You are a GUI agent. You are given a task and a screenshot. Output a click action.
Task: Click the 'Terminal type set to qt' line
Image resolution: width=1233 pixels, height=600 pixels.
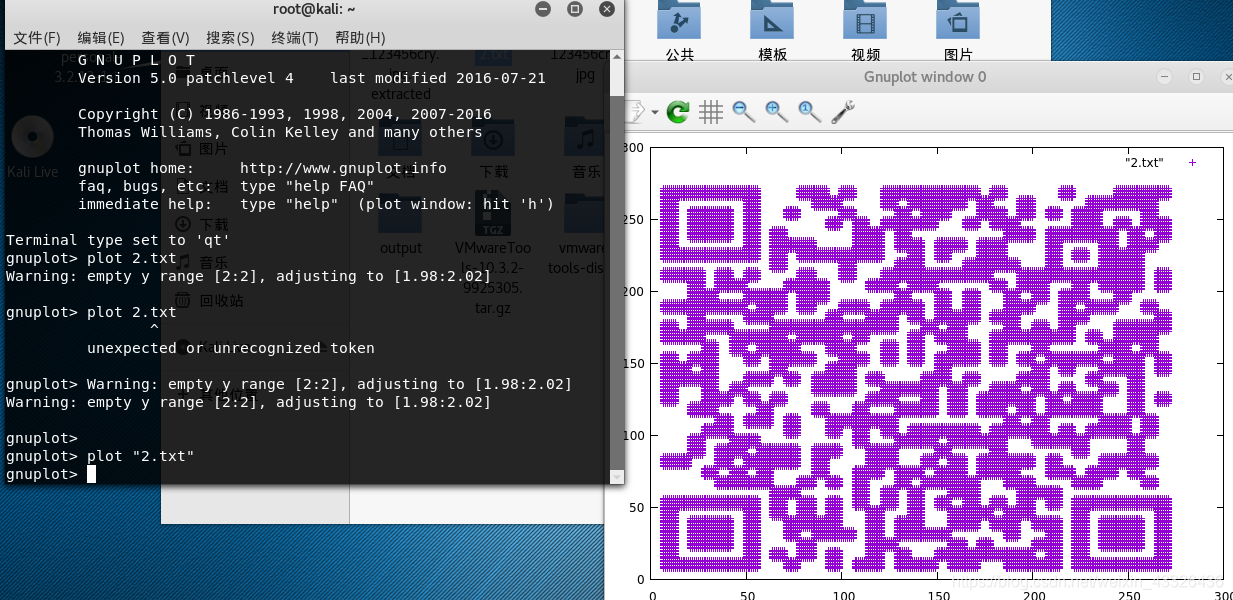coord(118,240)
